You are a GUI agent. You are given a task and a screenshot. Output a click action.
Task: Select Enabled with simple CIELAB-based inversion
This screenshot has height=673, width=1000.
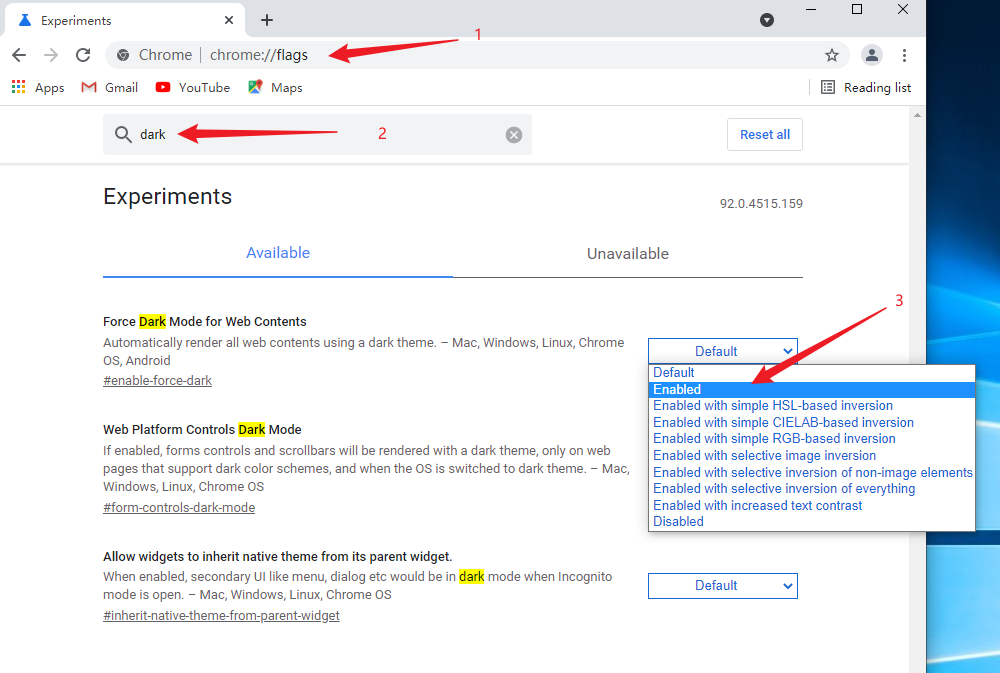click(x=812, y=422)
